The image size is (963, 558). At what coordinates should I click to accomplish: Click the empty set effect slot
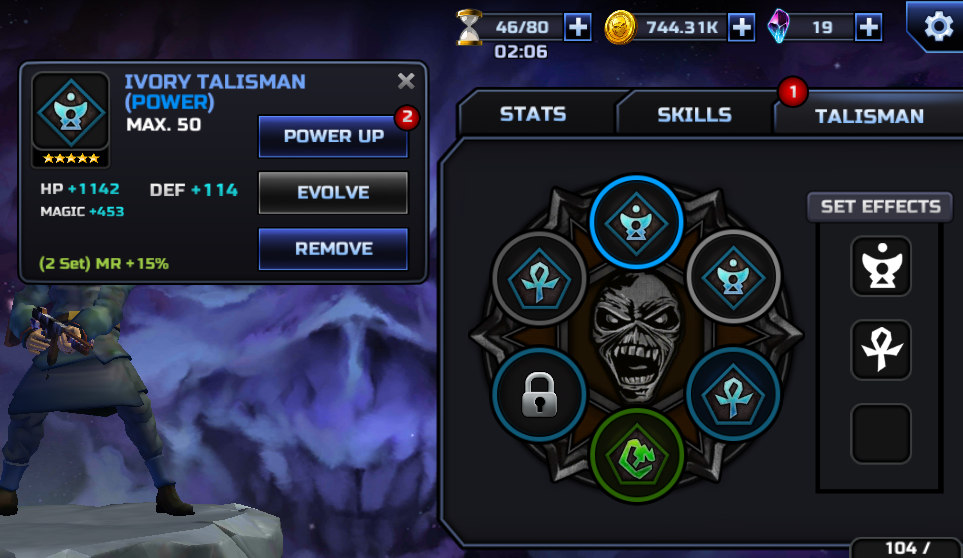click(881, 433)
